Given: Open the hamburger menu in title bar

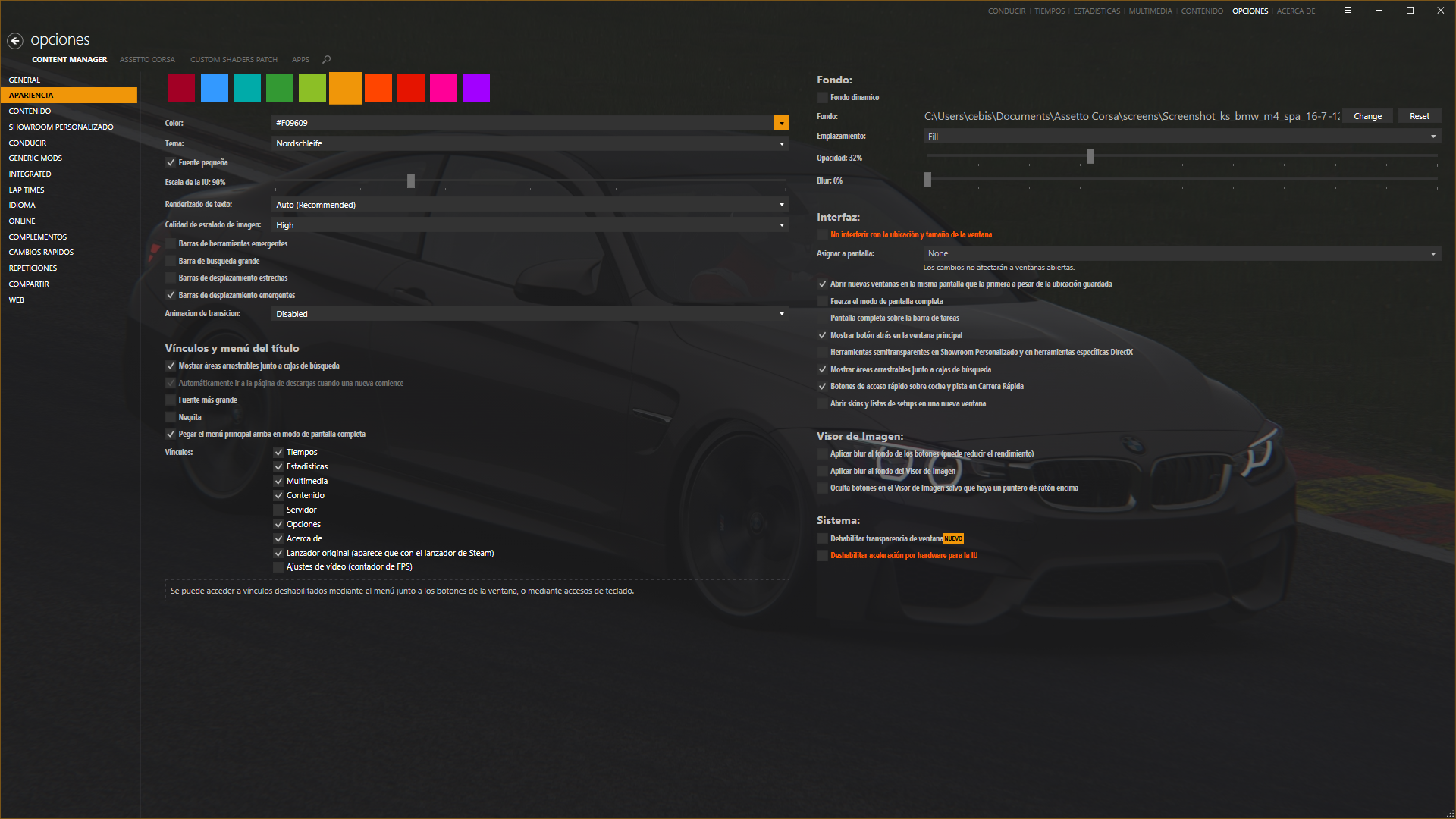Looking at the screenshot, I should point(1348,11).
